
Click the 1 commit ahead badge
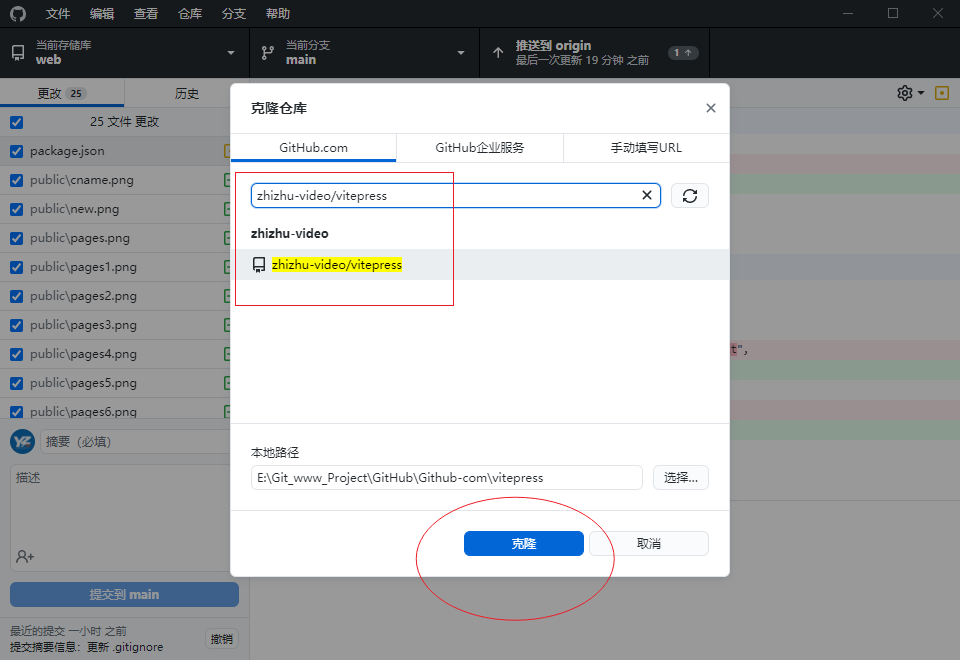pos(683,53)
